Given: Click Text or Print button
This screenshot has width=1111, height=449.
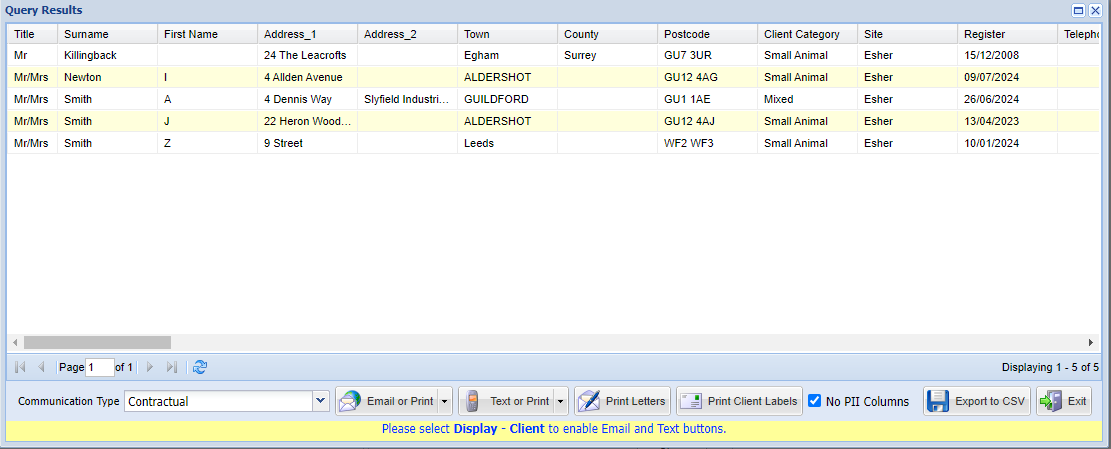Looking at the screenshot, I should click(x=507, y=402).
